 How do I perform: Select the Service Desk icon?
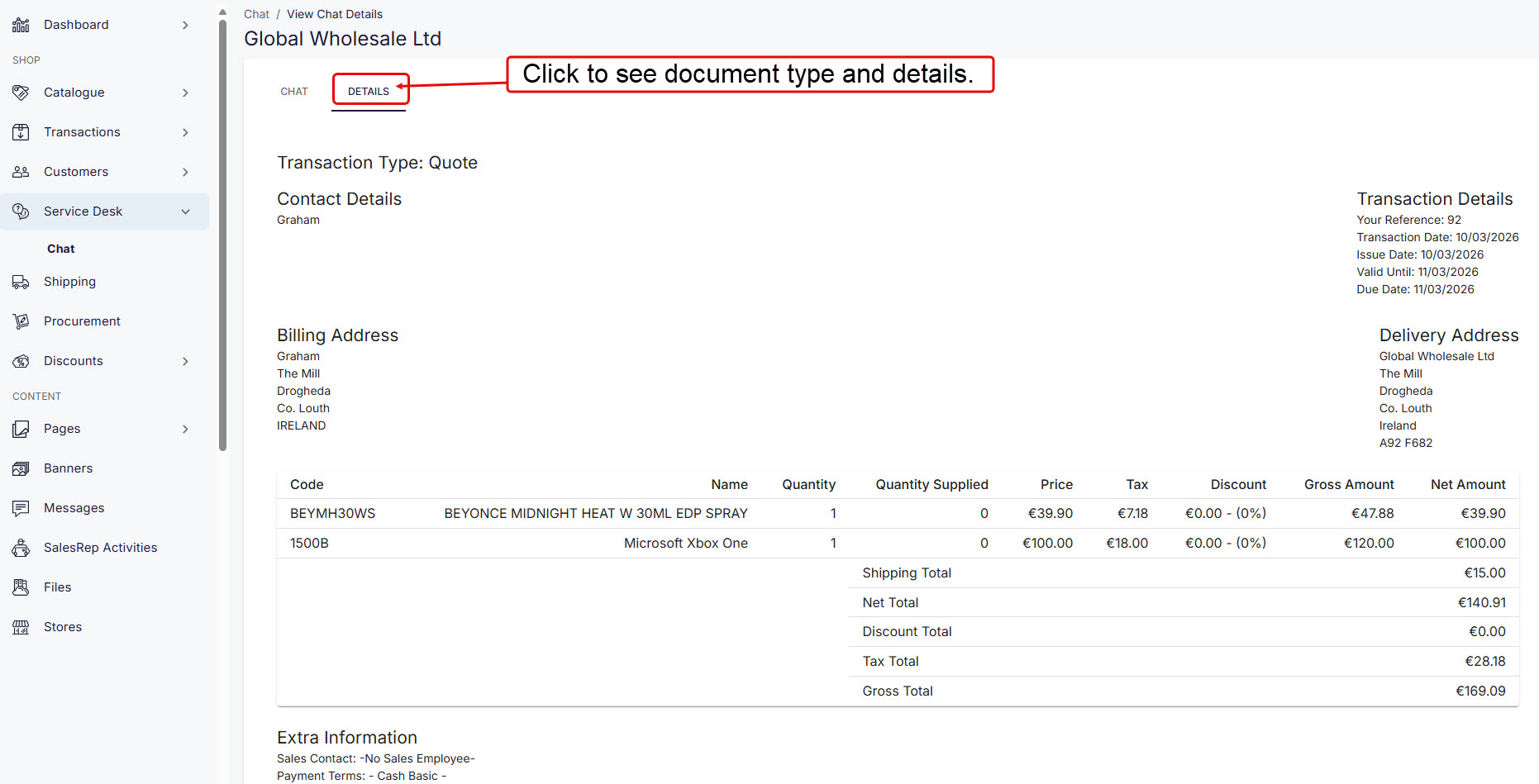[21, 211]
